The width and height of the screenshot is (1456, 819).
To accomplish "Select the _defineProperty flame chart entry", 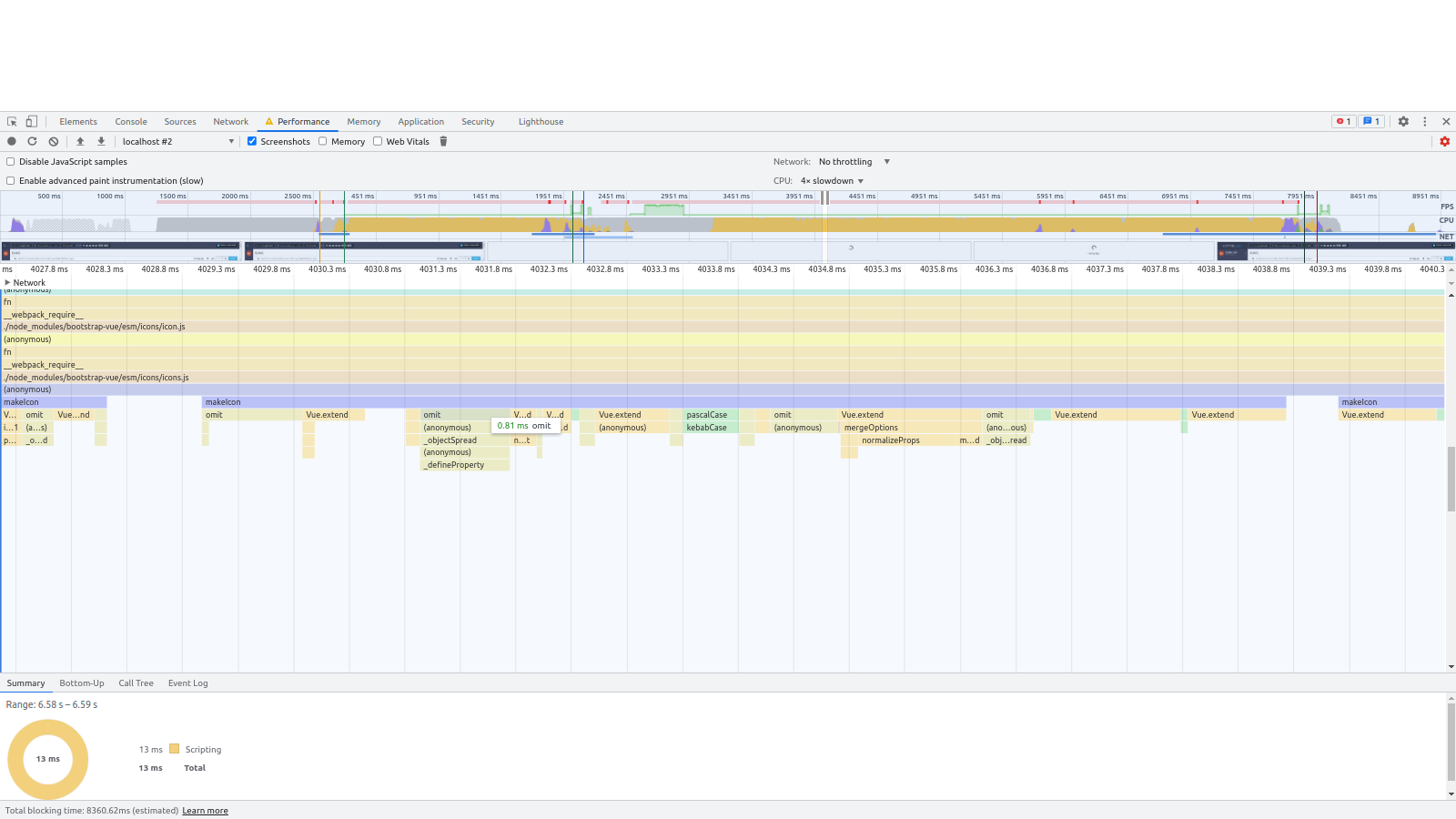I will click(x=465, y=465).
